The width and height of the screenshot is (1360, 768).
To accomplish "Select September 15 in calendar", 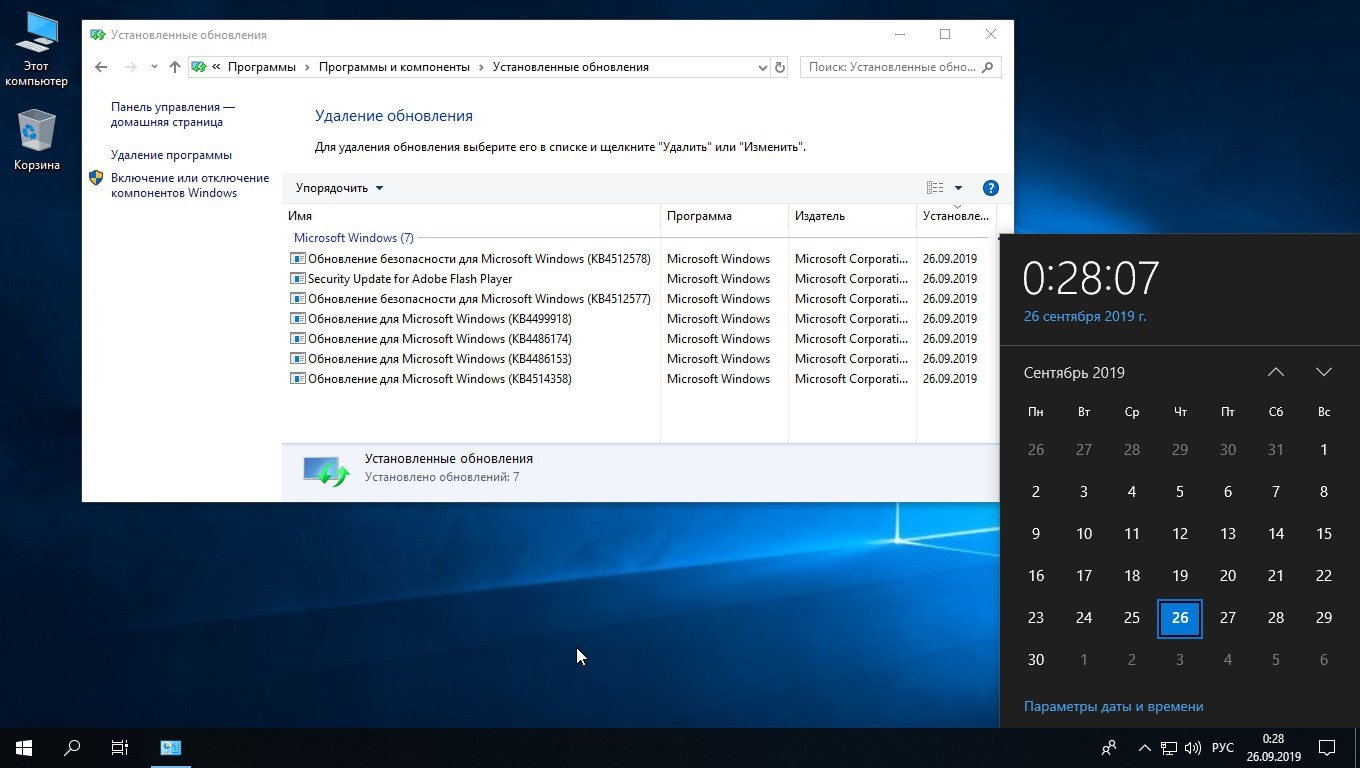I will 1324,534.
